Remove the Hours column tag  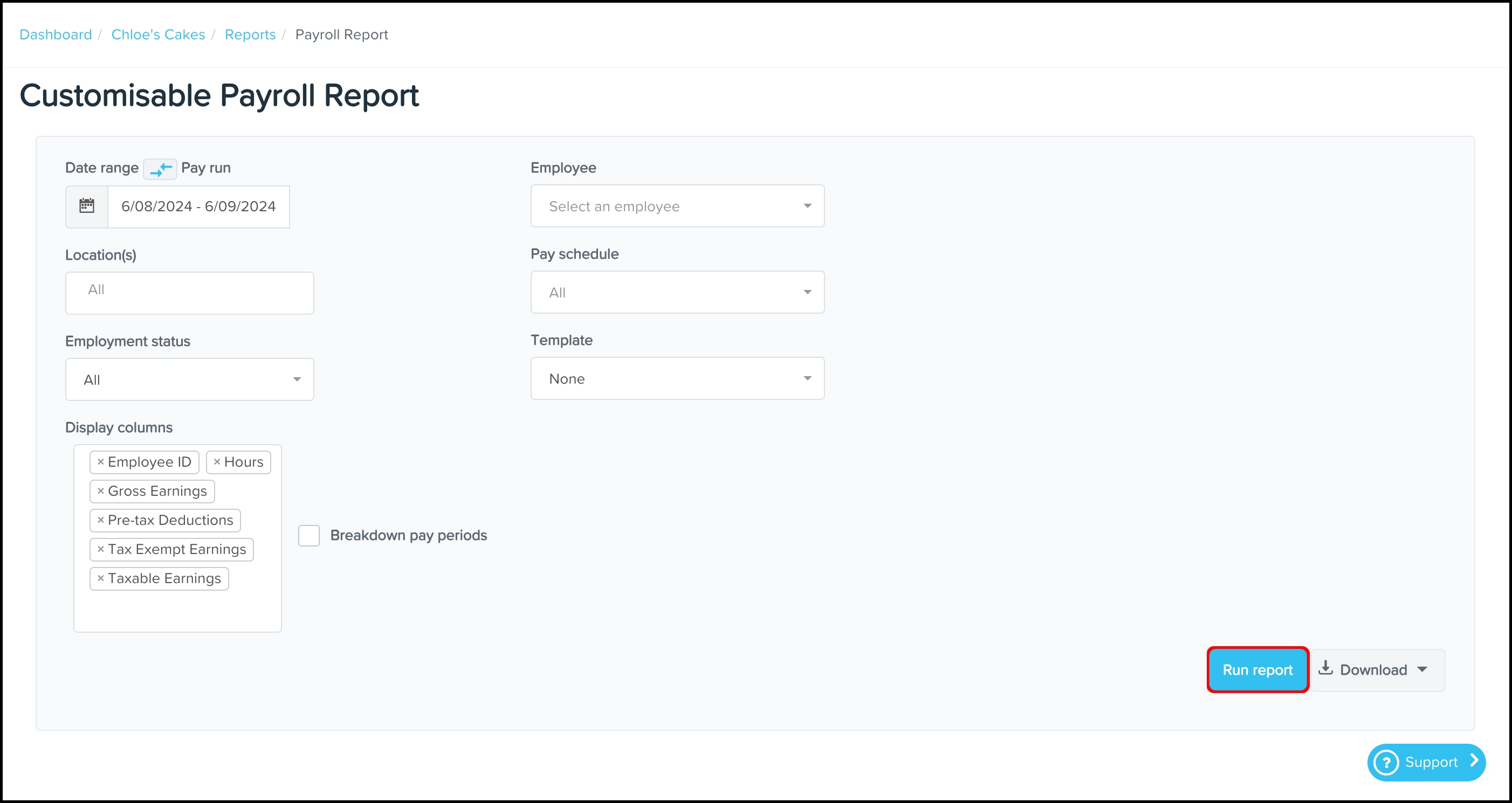pos(217,462)
